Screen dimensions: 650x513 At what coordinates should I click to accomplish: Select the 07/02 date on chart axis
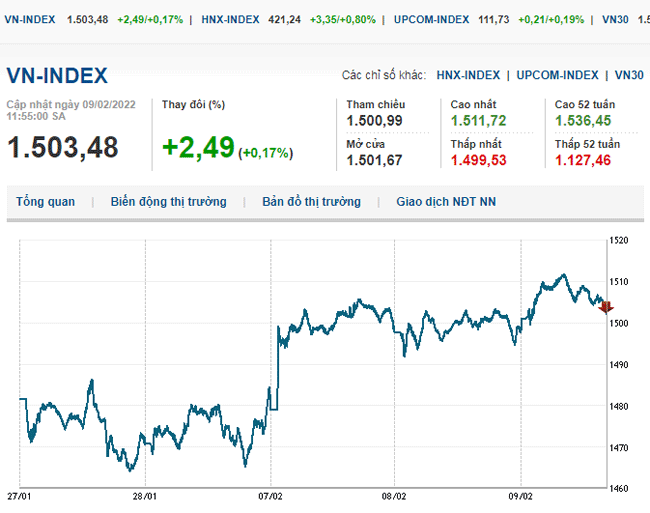coord(270,495)
